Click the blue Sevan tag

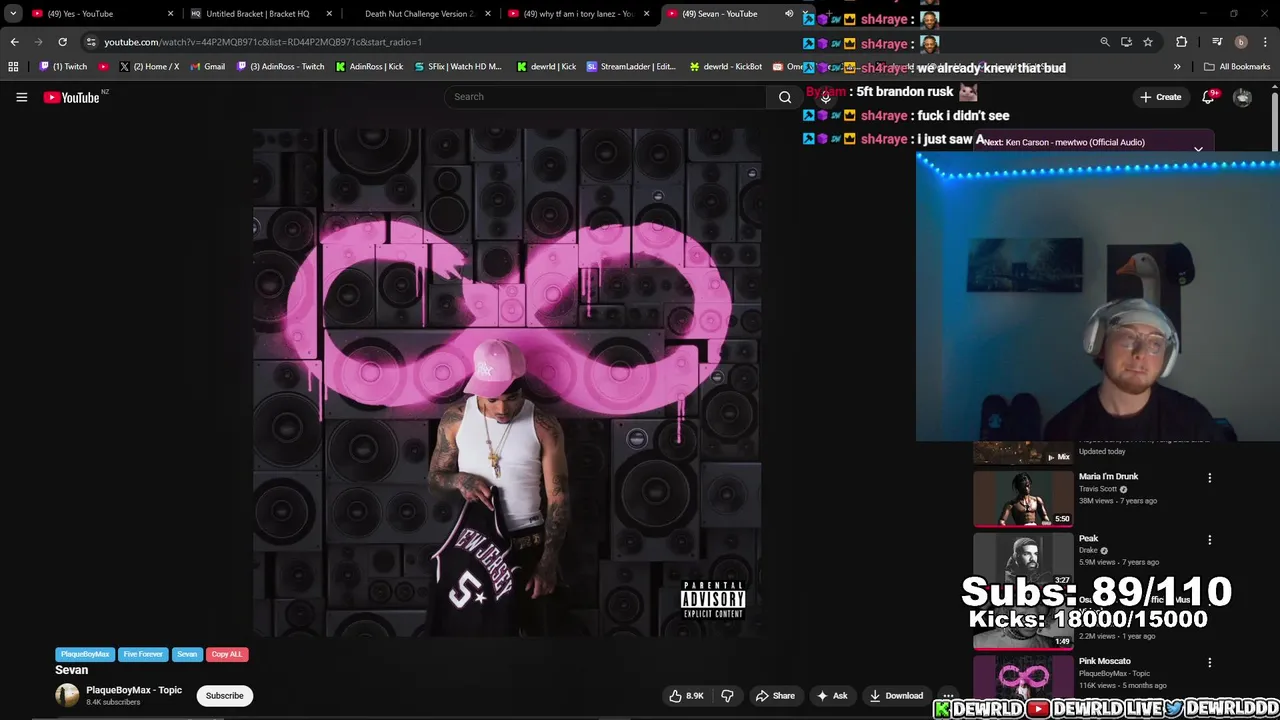[x=187, y=654]
